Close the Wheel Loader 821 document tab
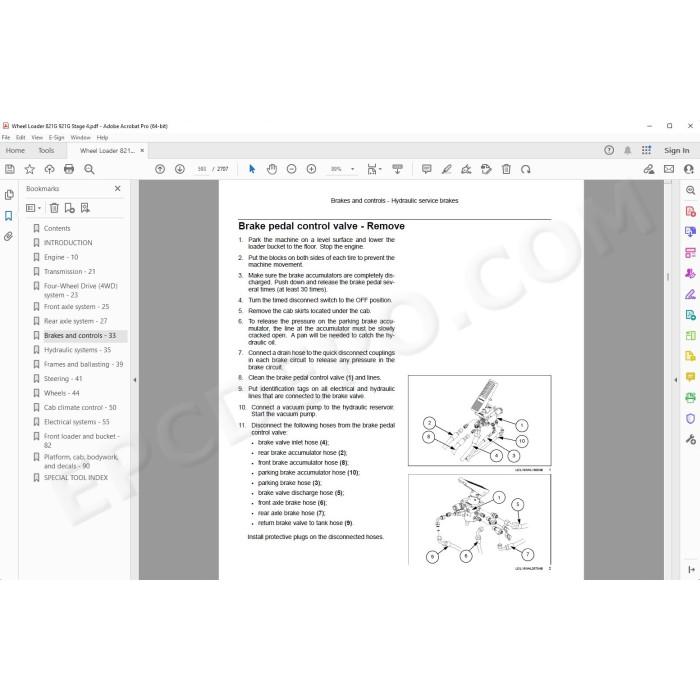Image resolution: width=700 pixels, height=700 pixels. (142, 150)
